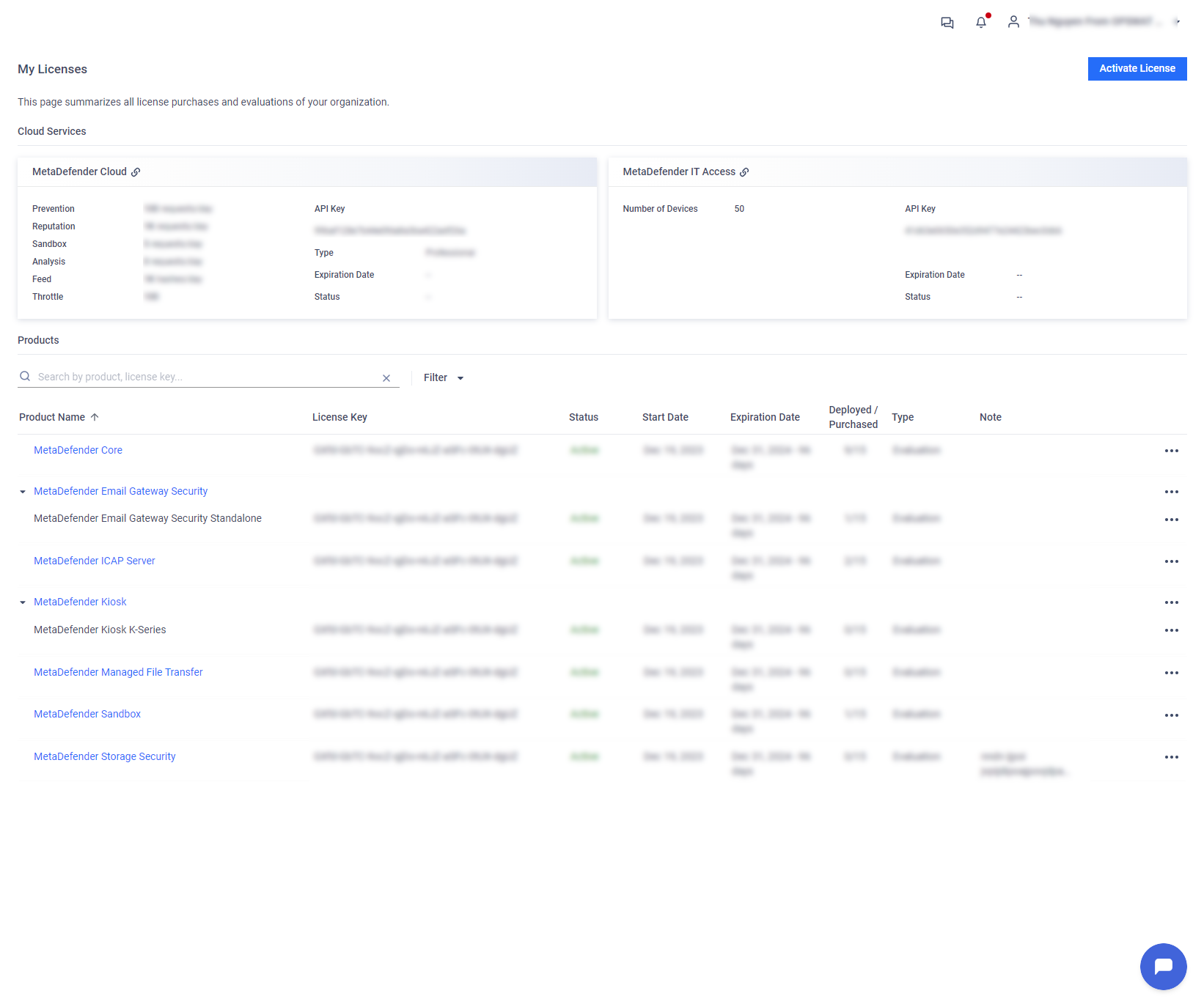1204x1007 pixels.
Task: Open the MetaDefender Core link
Action: coord(78,450)
